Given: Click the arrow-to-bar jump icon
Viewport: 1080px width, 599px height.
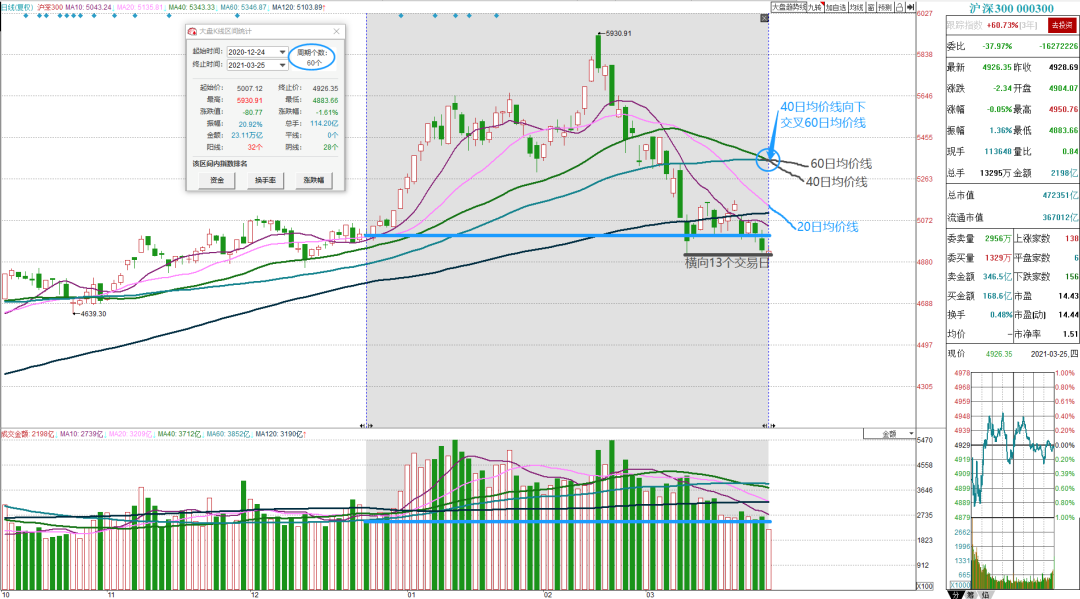Looking at the screenshot, I should pyautogui.click(x=910, y=7).
